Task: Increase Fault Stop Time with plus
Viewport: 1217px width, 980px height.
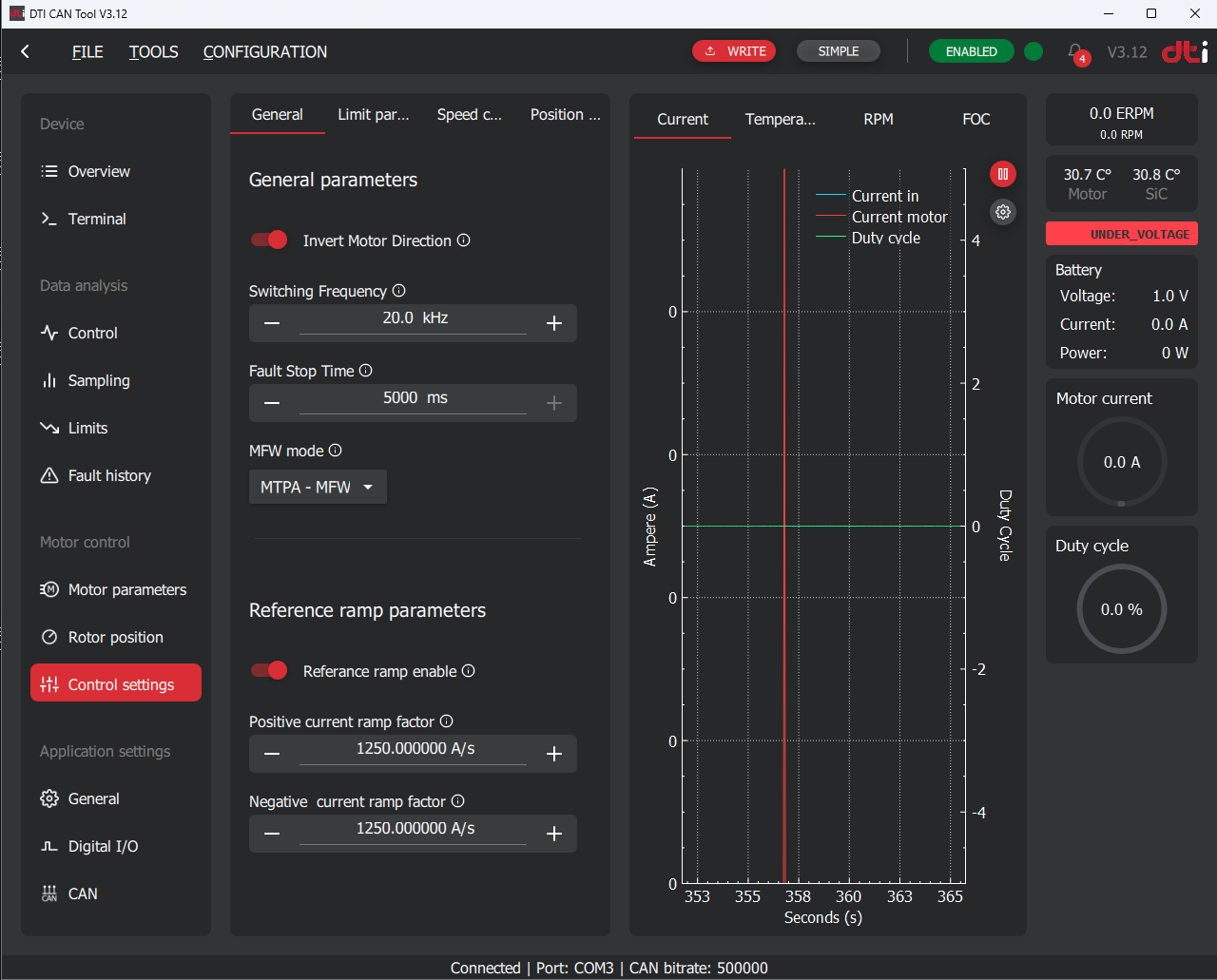Action: click(554, 403)
